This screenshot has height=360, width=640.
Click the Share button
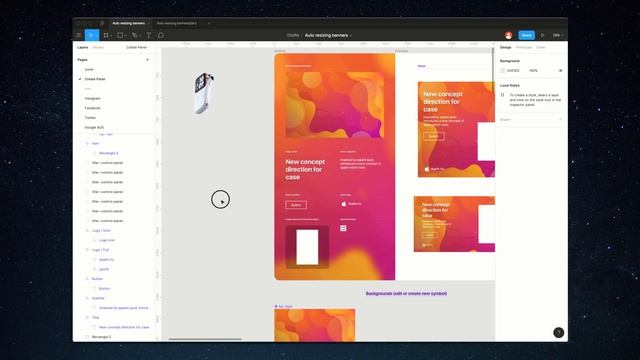tap(527, 36)
